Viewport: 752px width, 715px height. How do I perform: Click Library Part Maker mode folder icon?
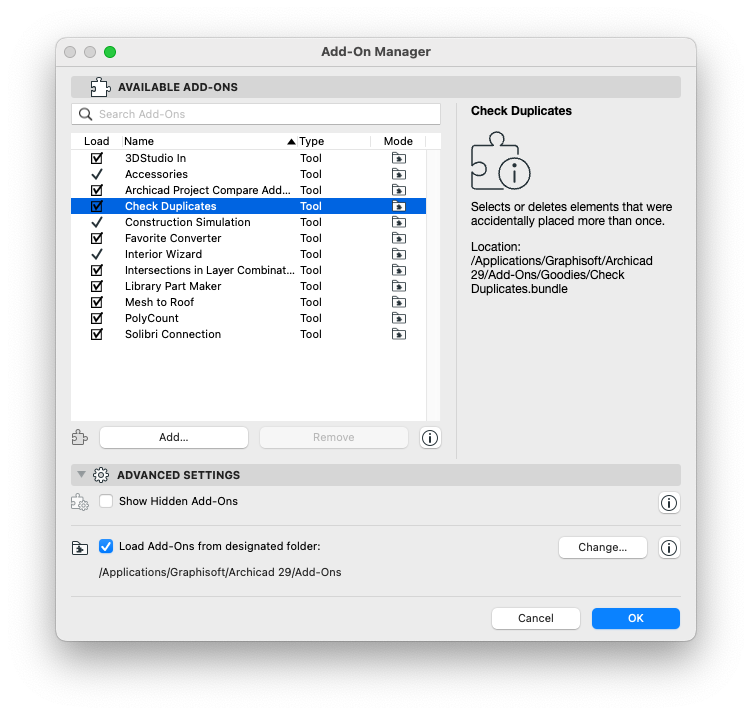click(x=399, y=286)
